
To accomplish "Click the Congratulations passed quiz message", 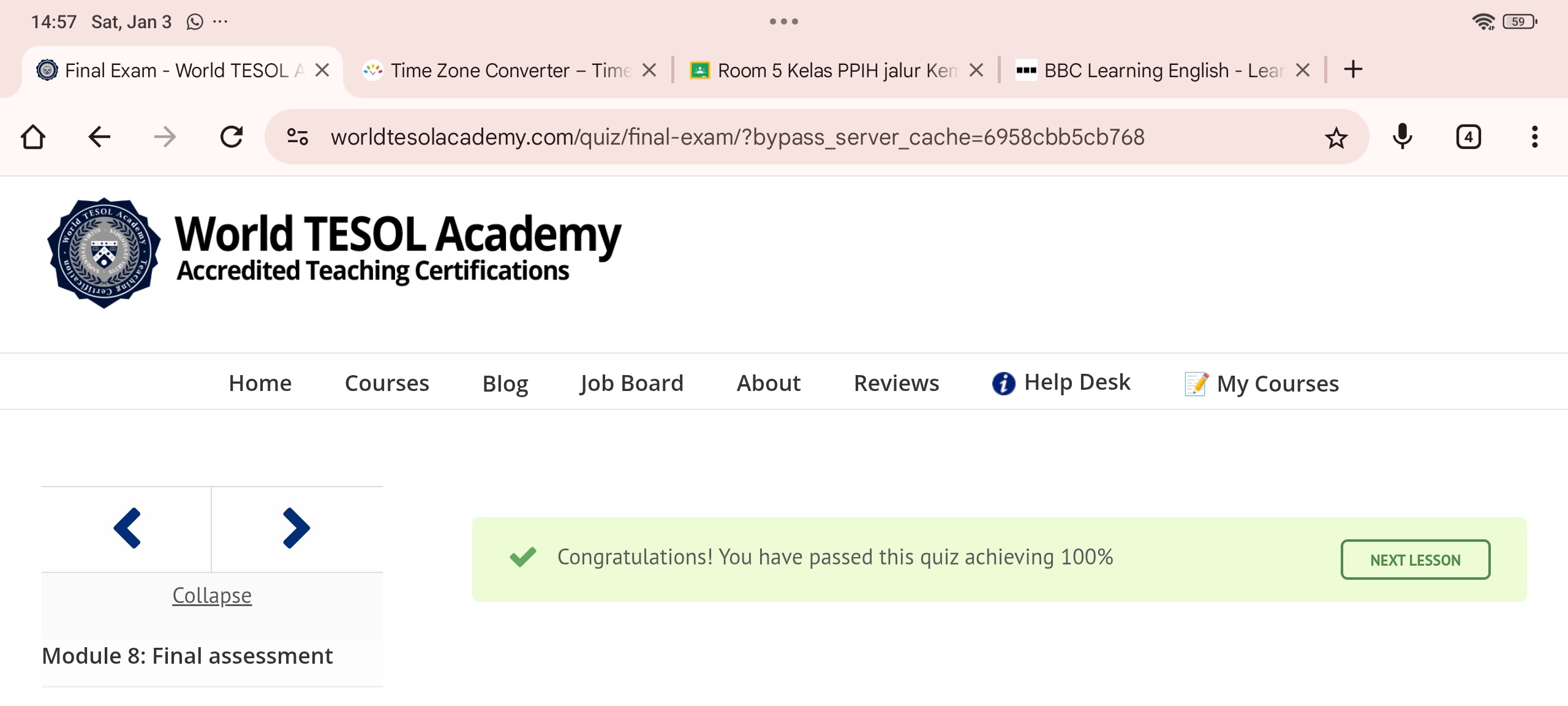I will 835,557.
